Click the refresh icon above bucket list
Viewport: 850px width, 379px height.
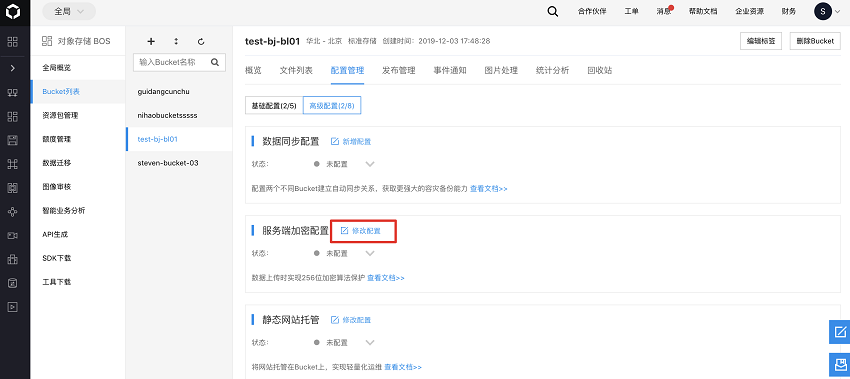click(201, 41)
